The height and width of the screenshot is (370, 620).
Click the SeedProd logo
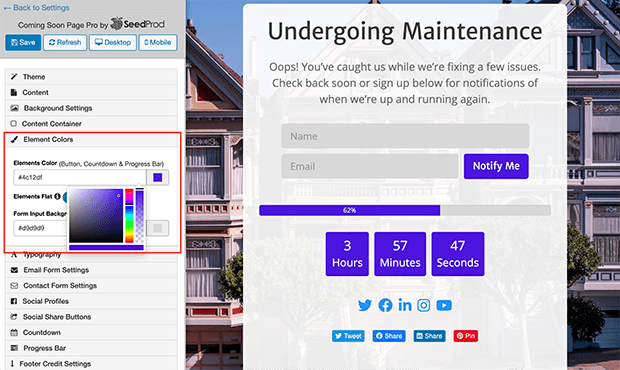click(x=137, y=24)
